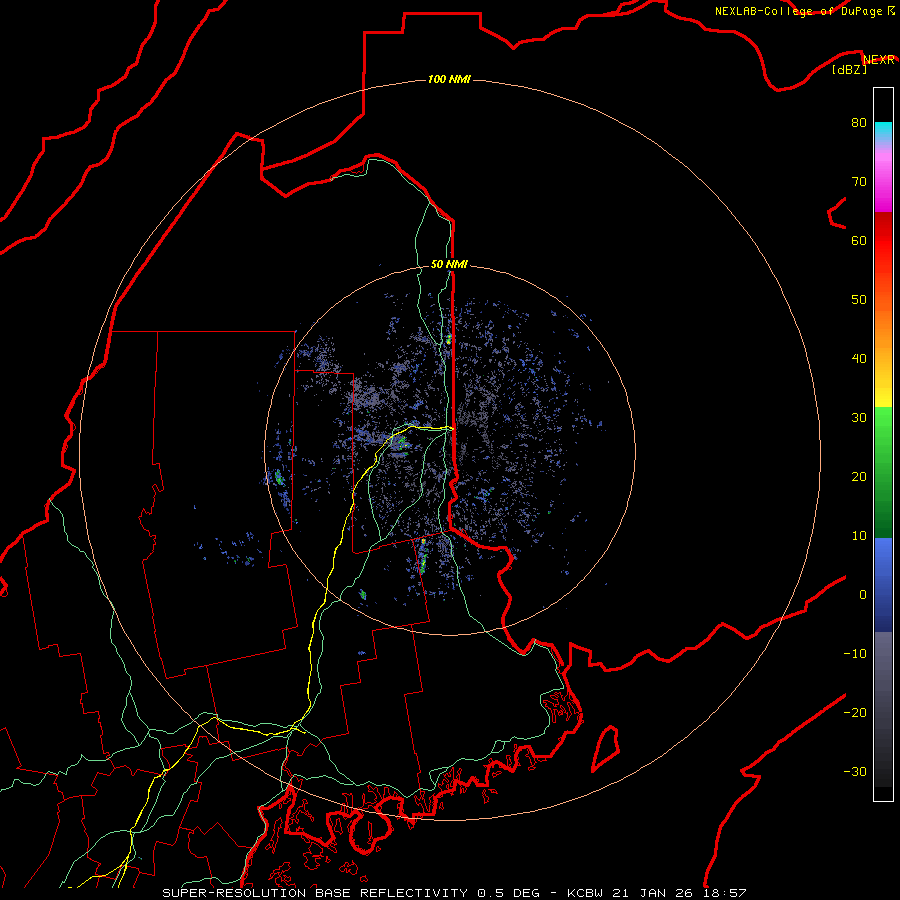Click the -10 value on the dBZ scale
Viewport: 900px width, 900px height.
855,654
